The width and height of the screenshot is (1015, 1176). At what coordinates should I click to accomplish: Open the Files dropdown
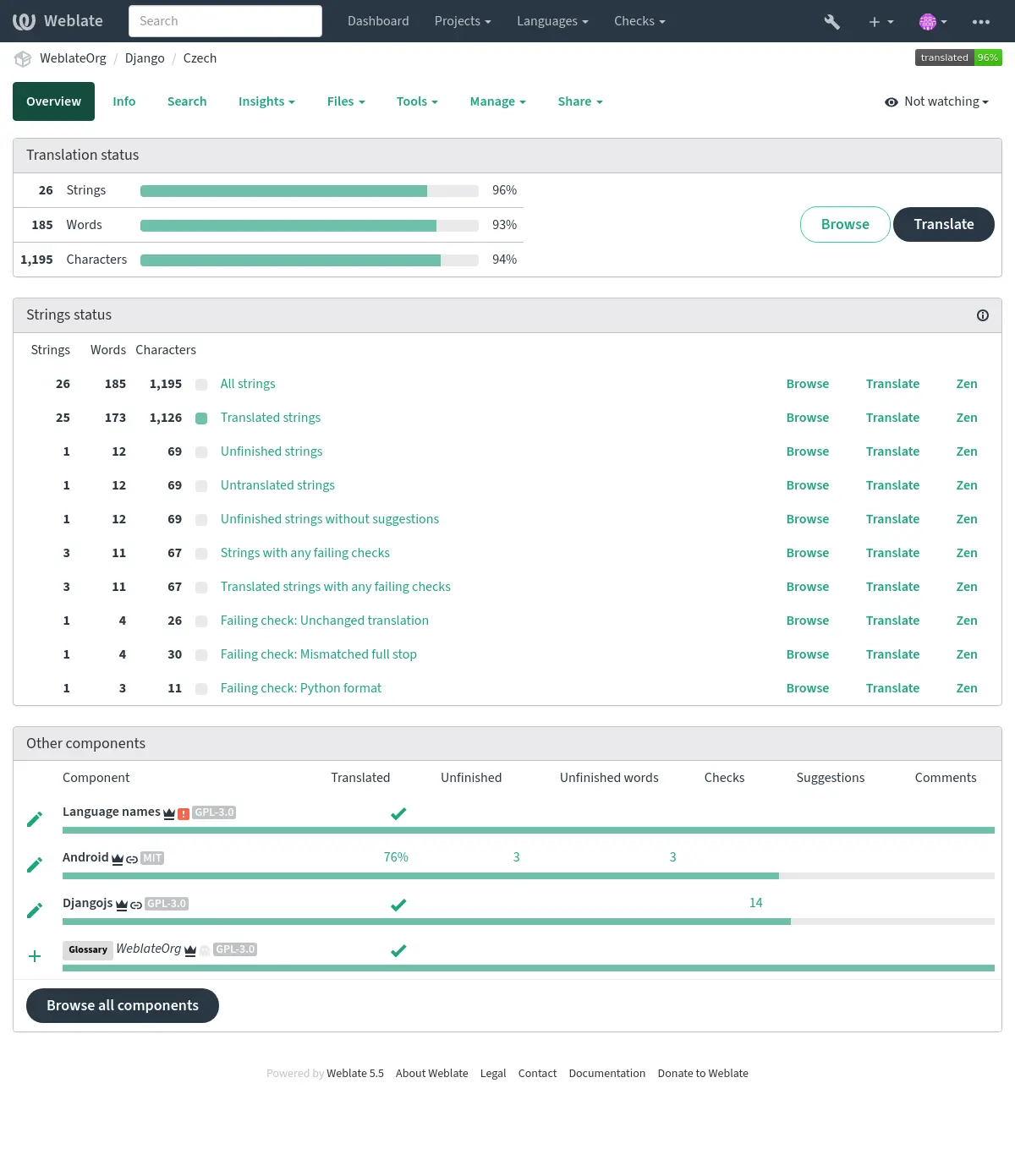[x=346, y=101]
